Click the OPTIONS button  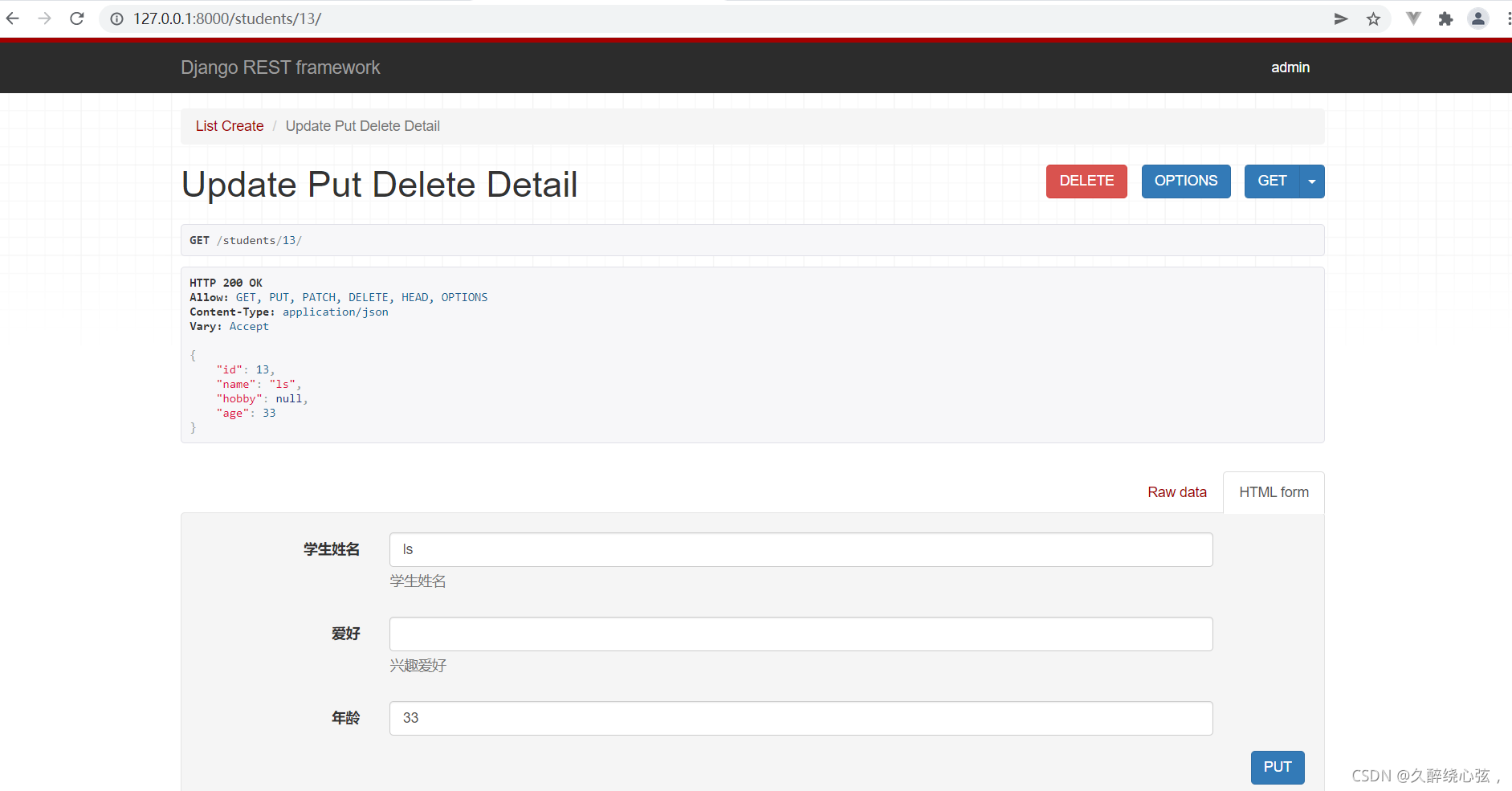[x=1186, y=181]
